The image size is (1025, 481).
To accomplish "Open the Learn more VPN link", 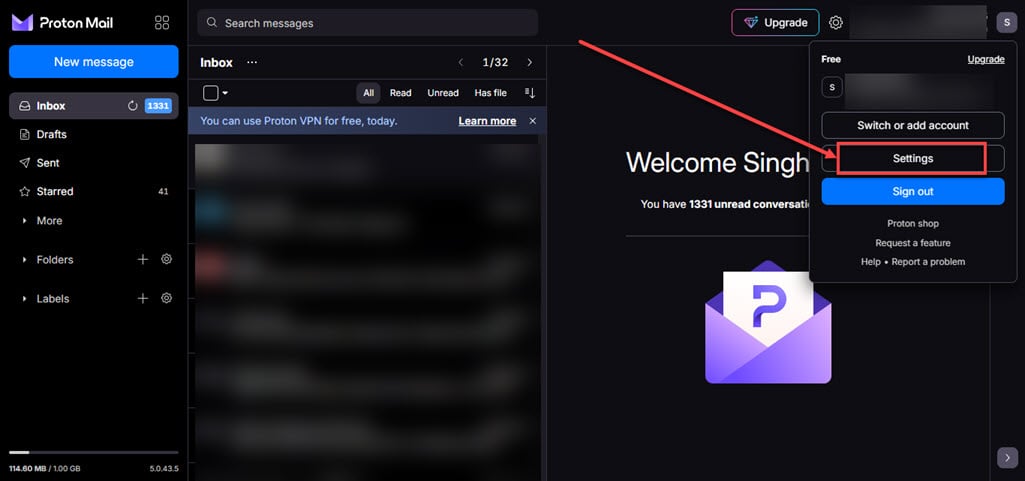I will click(x=487, y=121).
